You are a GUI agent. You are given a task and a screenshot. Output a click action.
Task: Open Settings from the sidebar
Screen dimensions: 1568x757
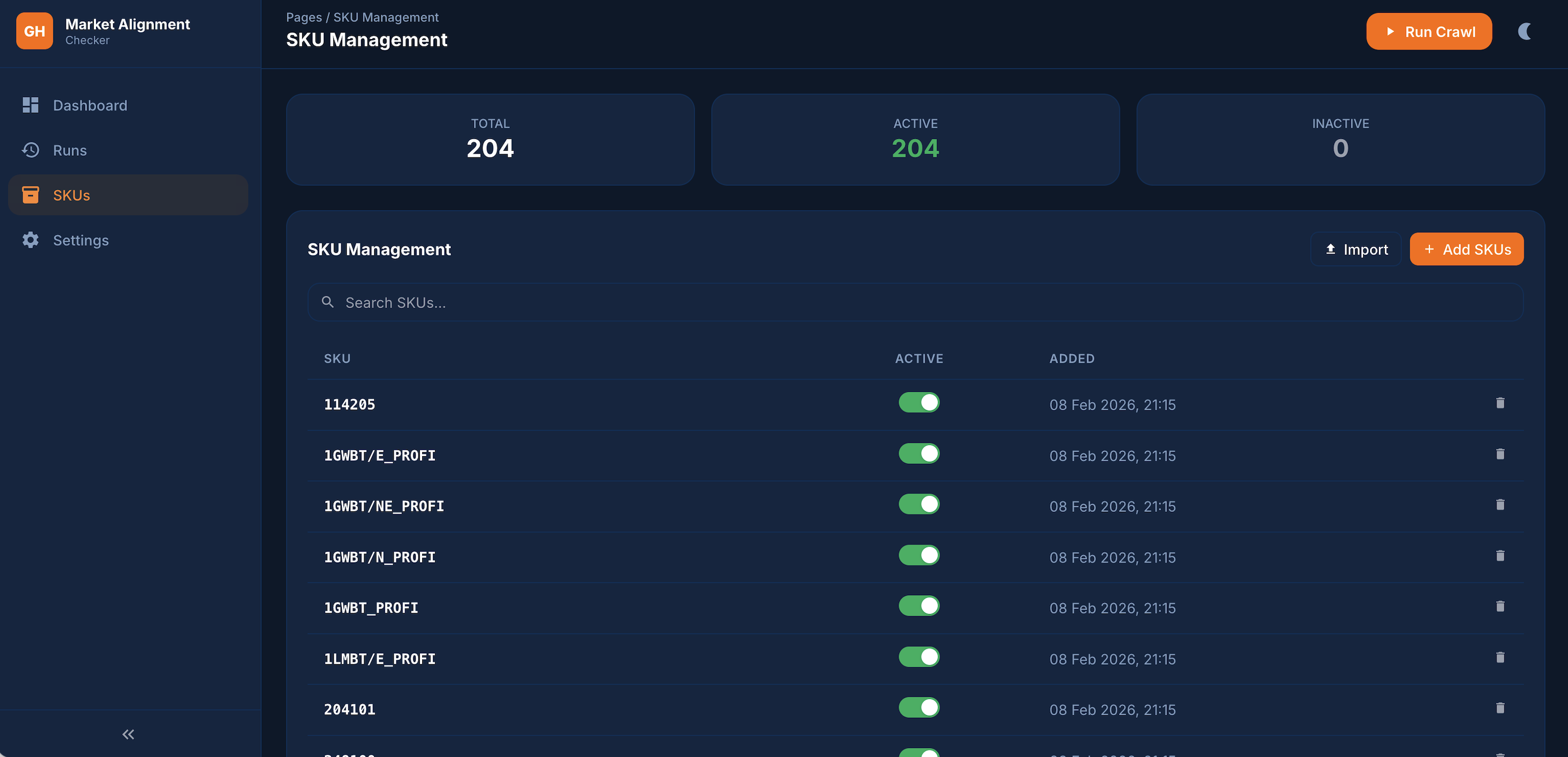pyautogui.click(x=80, y=241)
